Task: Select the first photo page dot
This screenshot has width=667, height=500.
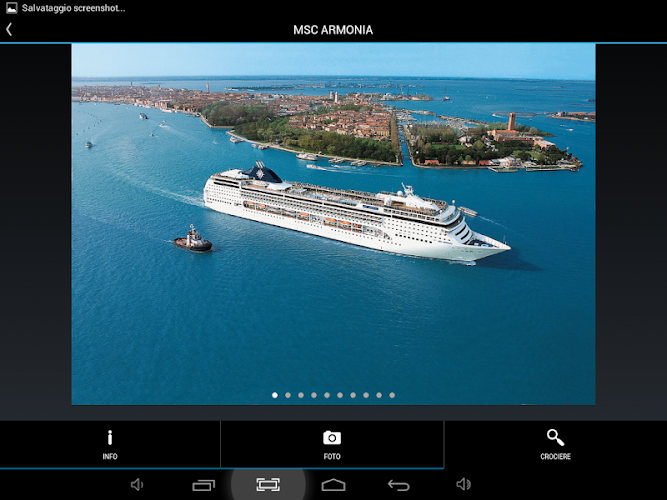Action: 275,395
